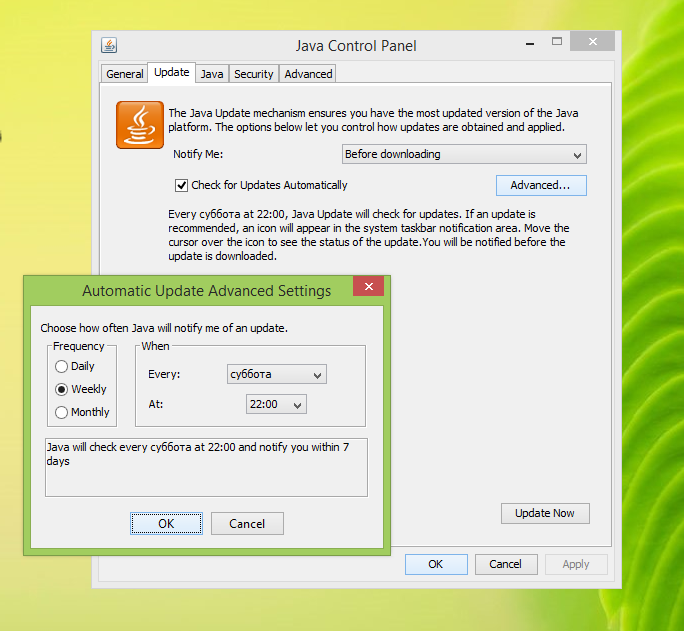
Task: Click the 'At:' label in When group
Action: 156,404
